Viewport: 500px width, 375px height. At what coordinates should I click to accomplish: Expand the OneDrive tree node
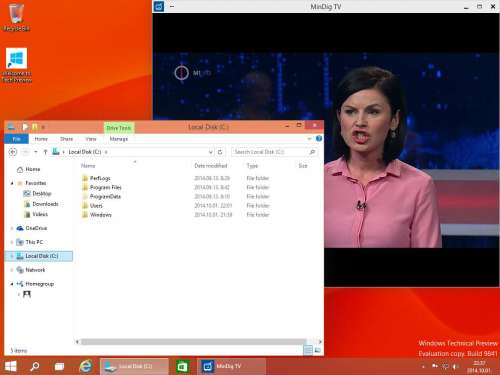click(x=12, y=228)
